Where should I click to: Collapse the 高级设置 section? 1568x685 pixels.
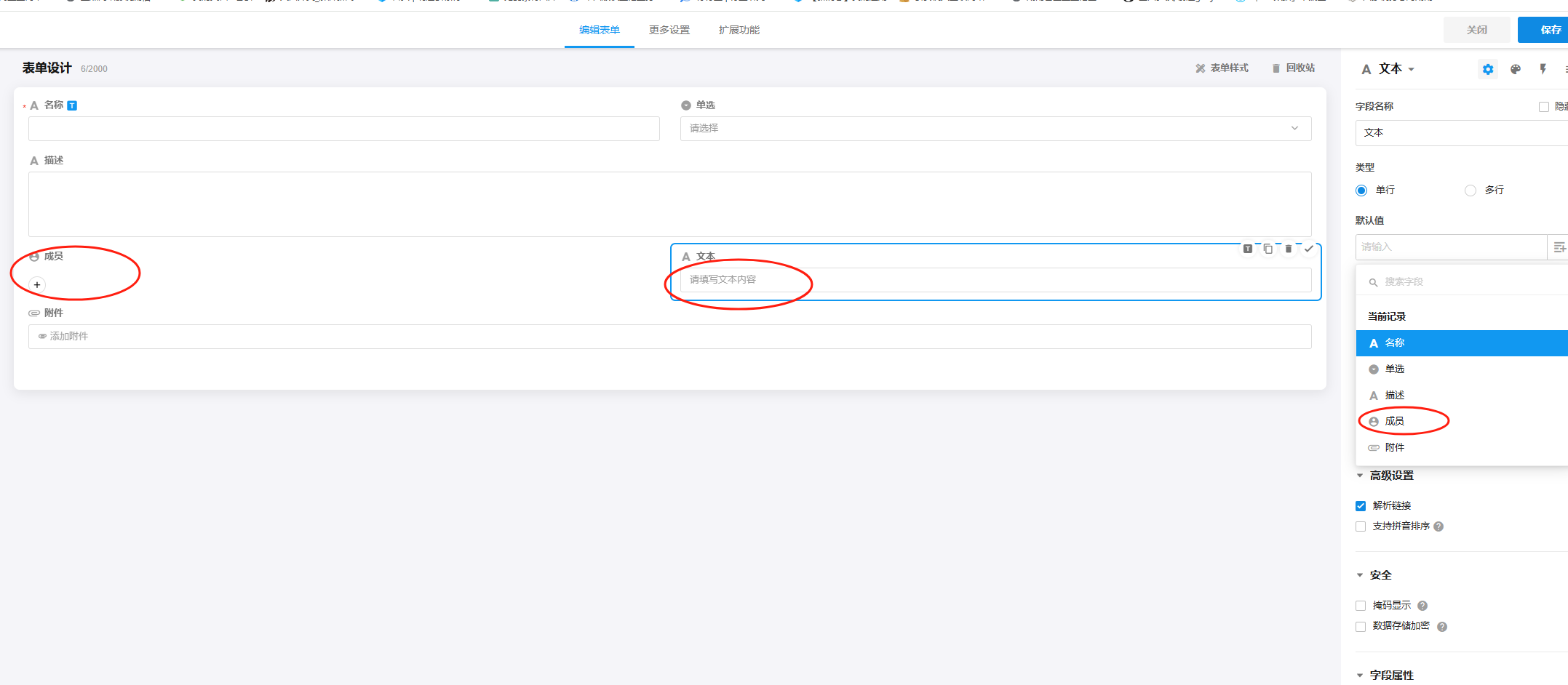pos(1360,476)
